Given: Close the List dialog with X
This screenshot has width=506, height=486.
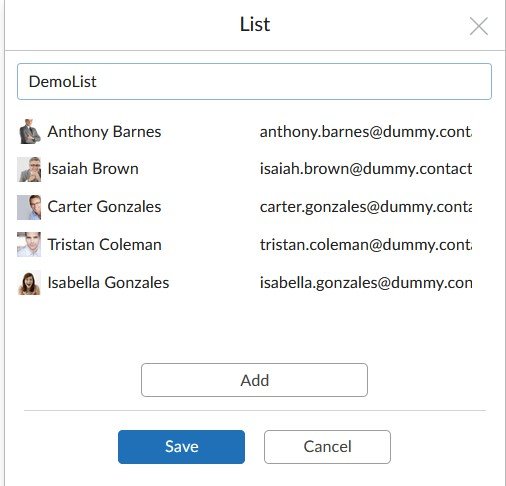Looking at the screenshot, I should point(479,26).
